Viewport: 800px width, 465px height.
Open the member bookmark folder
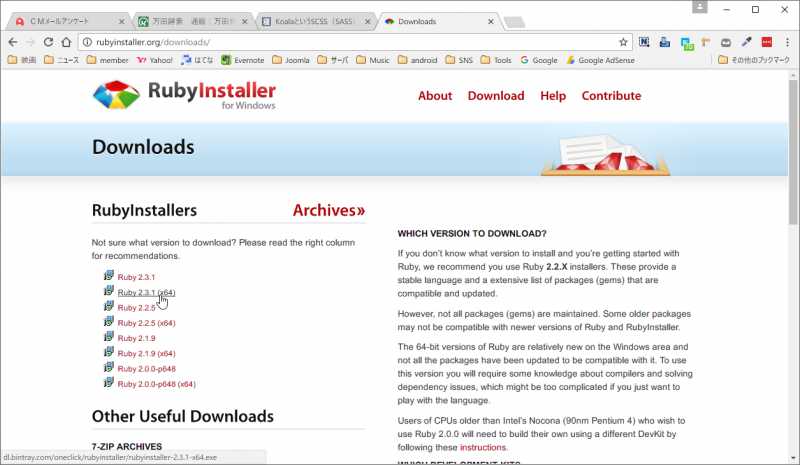click(x=107, y=60)
